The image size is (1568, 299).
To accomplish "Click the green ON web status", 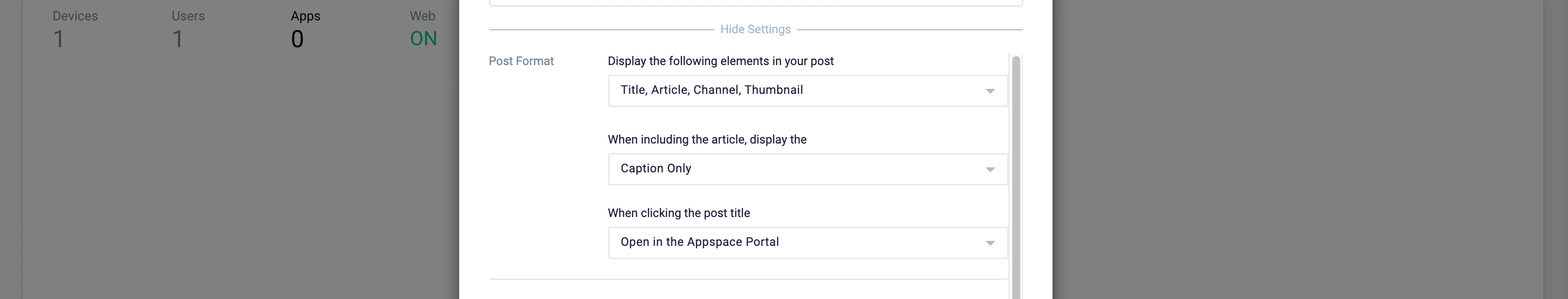I will tap(423, 39).
